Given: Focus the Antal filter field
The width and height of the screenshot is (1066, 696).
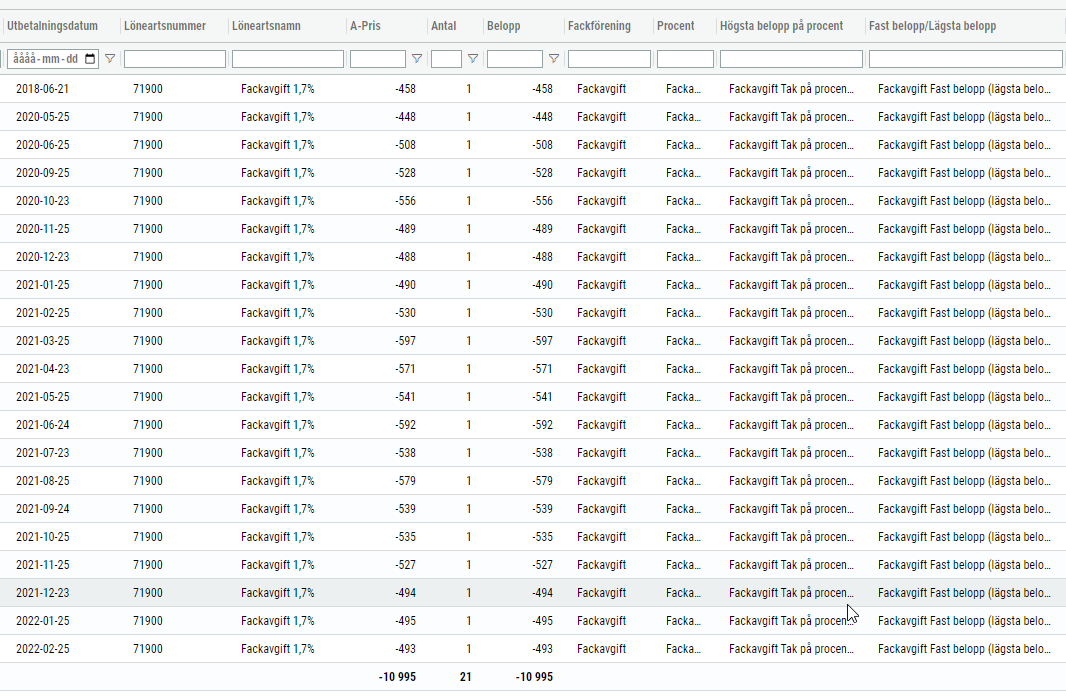Looking at the screenshot, I should pyautogui.click(x=446, y=59).
